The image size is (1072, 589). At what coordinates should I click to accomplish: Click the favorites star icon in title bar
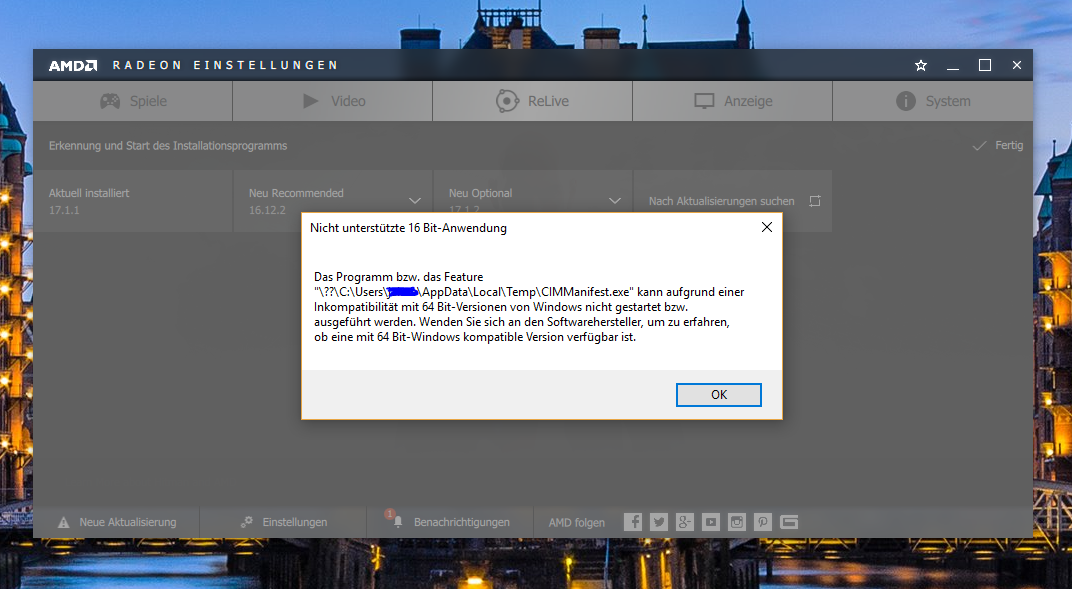[x=921, y=65]
